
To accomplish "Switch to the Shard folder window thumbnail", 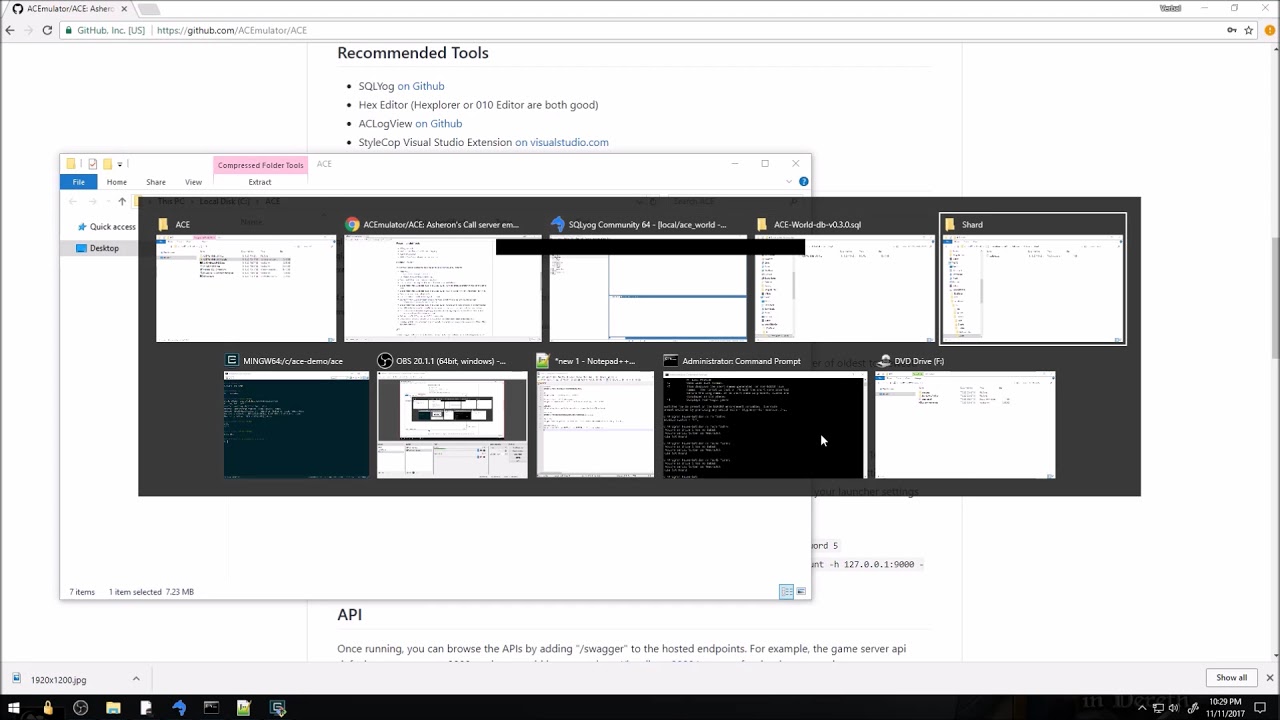I will coord(1033,280).
